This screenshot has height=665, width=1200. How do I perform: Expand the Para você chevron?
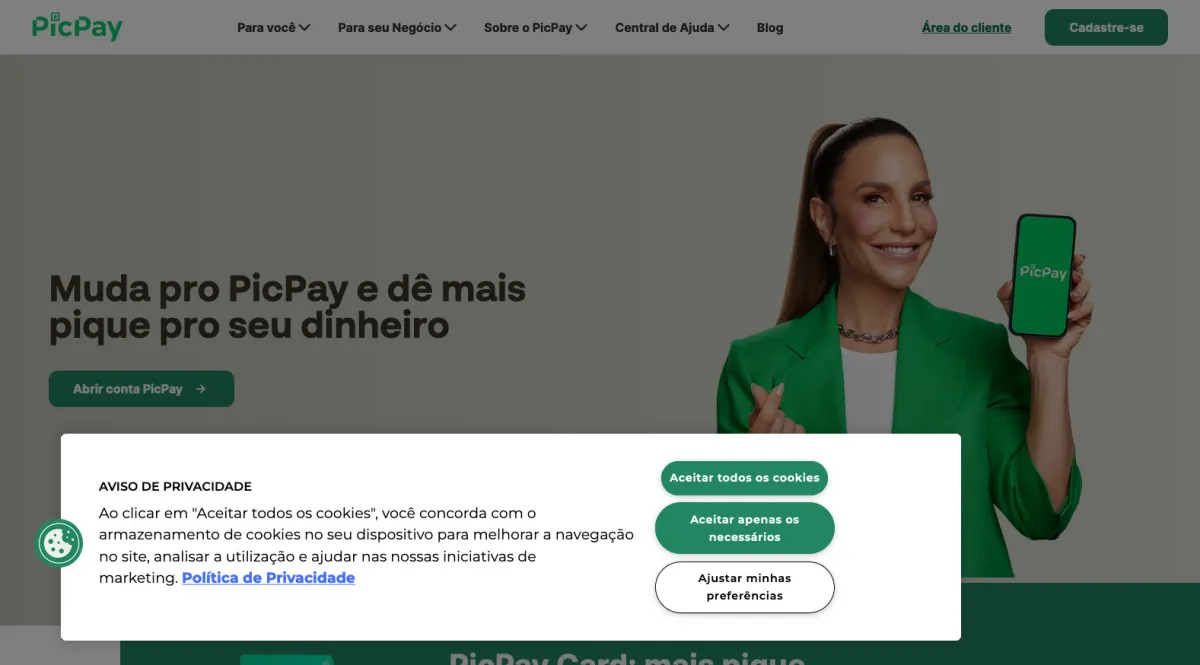304,28
